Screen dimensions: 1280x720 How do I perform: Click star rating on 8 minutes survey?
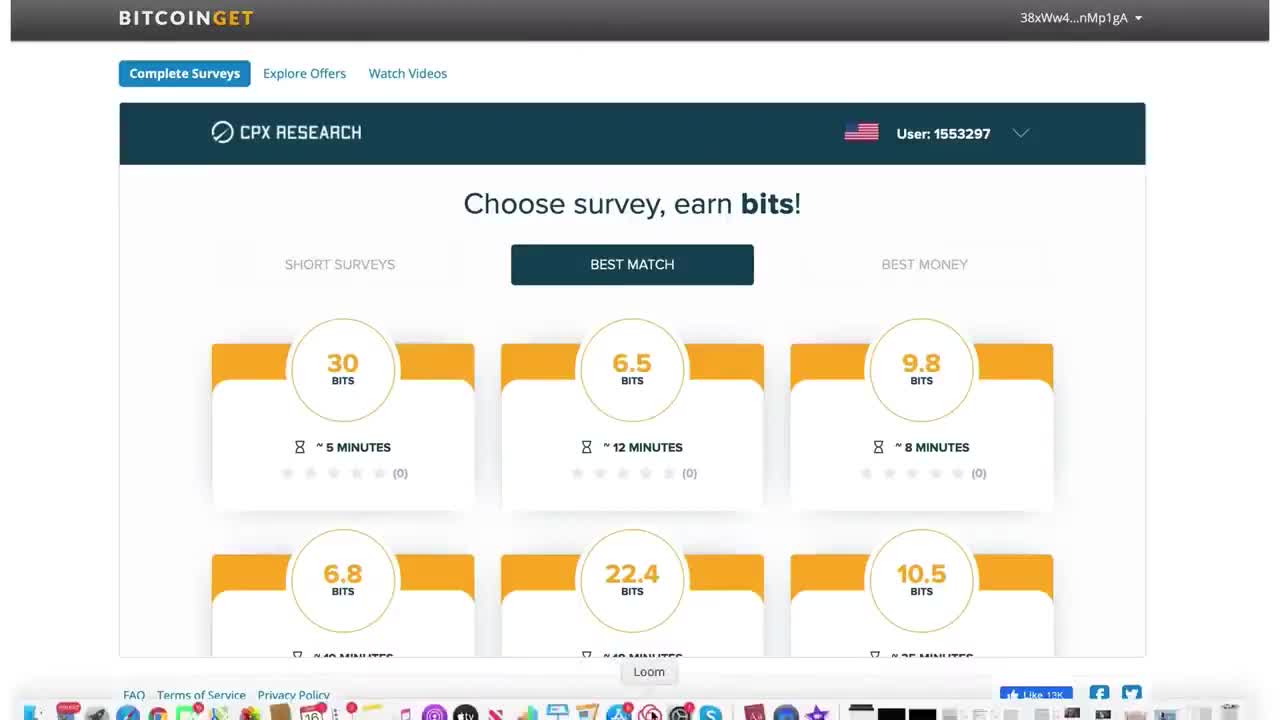click(x=911, y=473)
